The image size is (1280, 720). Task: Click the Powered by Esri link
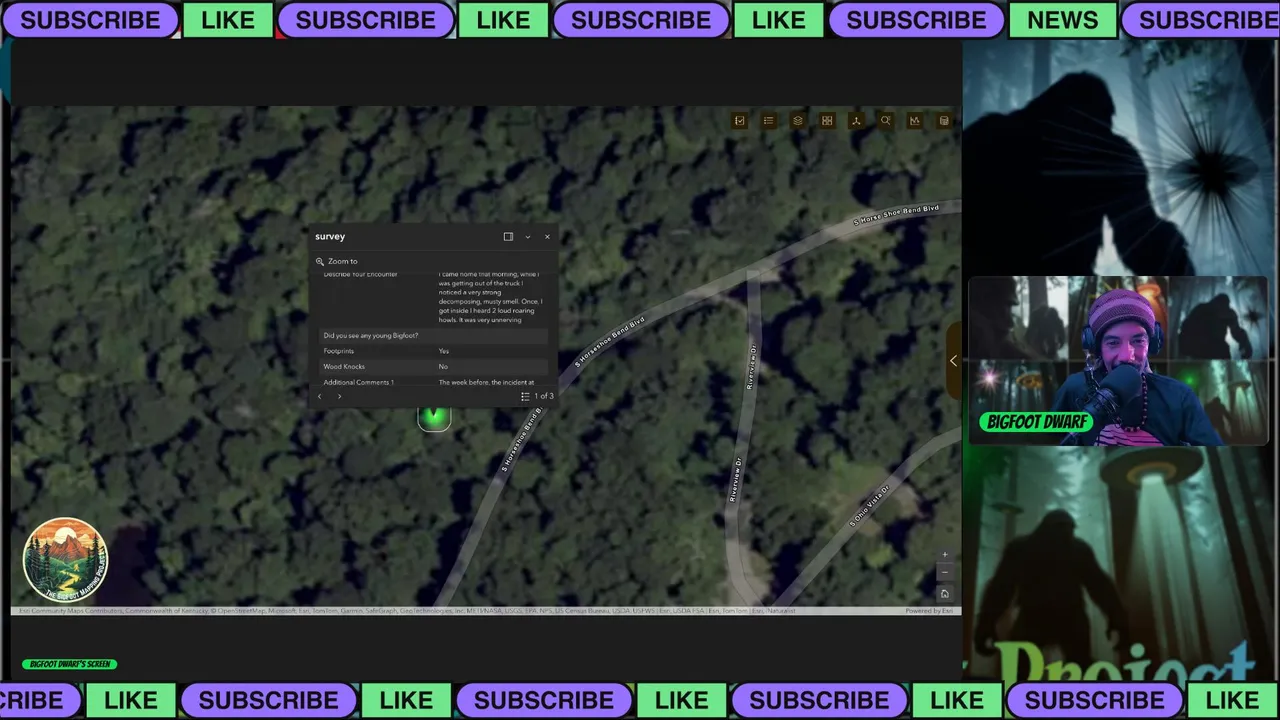click(x=929, y=611)
